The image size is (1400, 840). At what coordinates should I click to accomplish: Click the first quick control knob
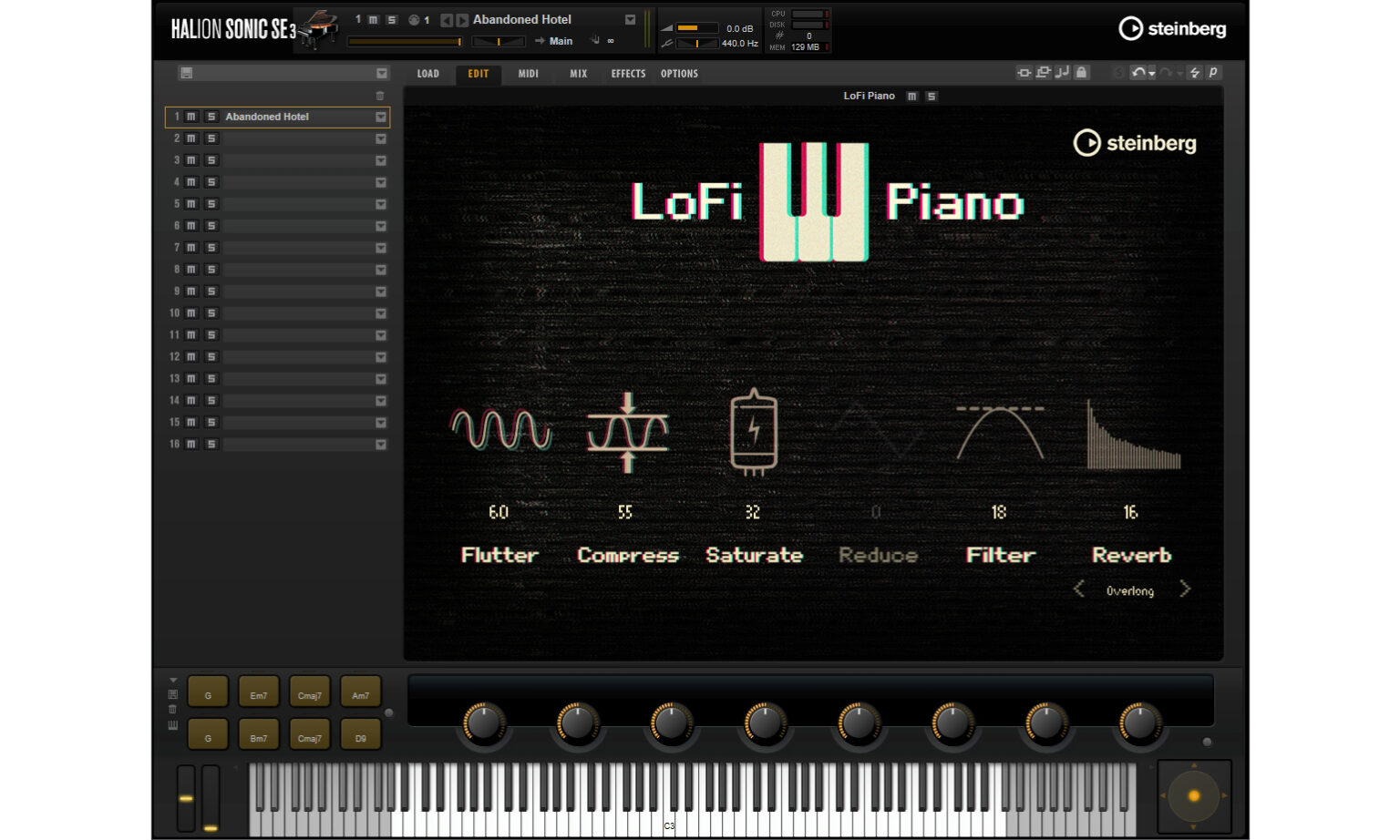tap(483, 722)
